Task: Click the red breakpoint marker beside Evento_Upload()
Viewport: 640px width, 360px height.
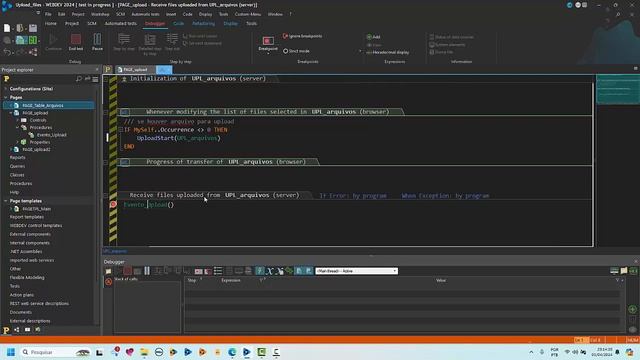Action: [x=113, y=204]
